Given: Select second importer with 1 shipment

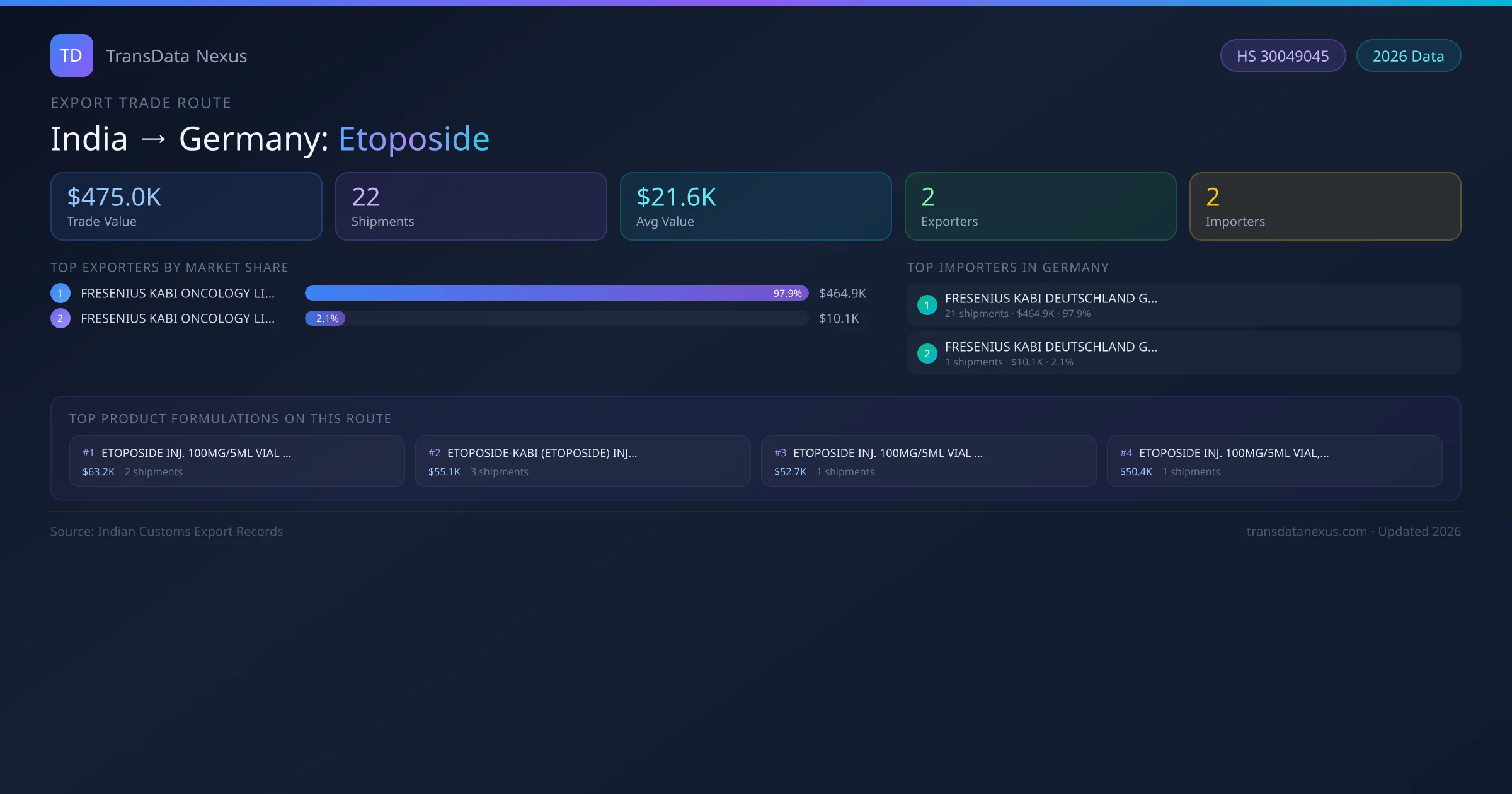Looking at the screenshot, I should point(1183,354).
